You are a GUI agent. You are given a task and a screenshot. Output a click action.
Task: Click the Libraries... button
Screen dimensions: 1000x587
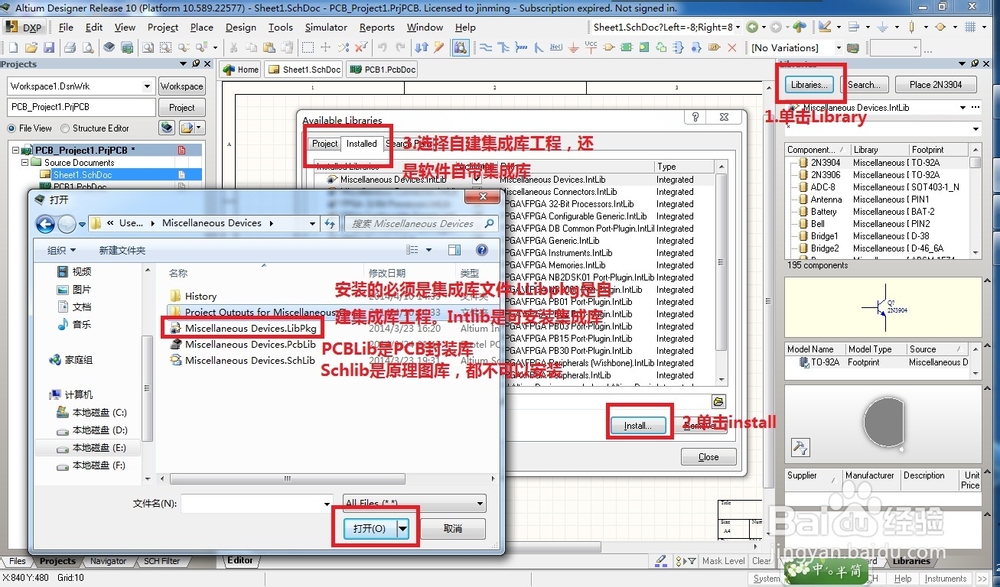click(x=809, y=84)
